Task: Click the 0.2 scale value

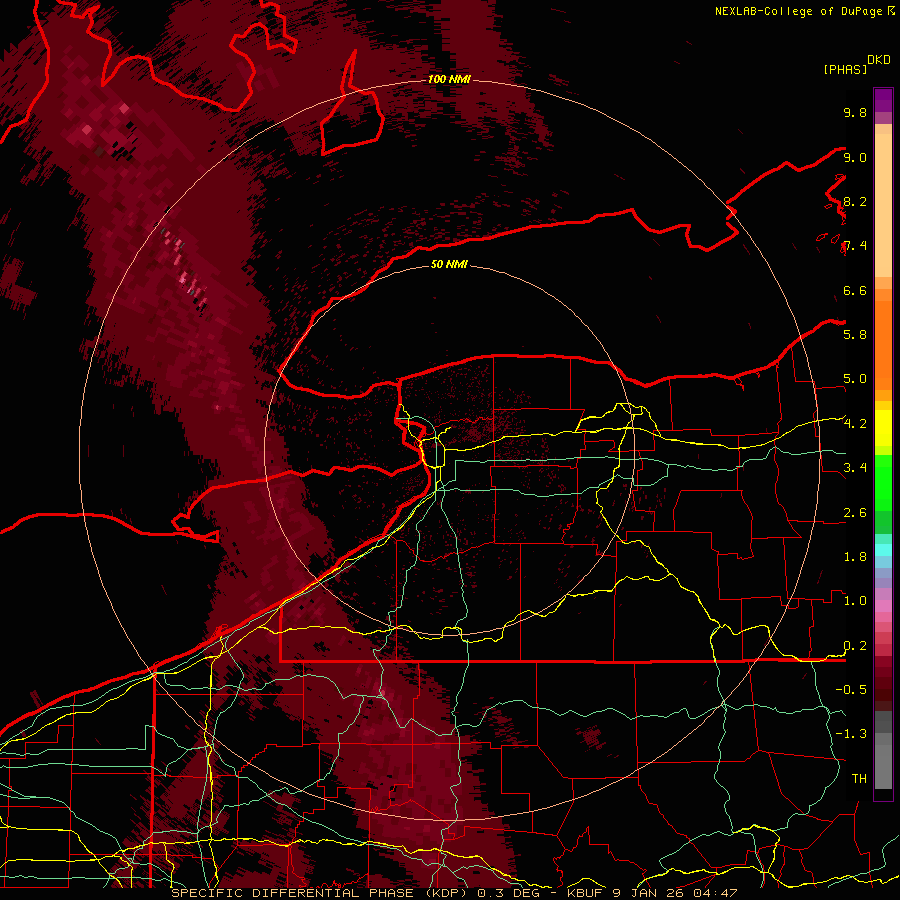Action: (x=855, y=646)
